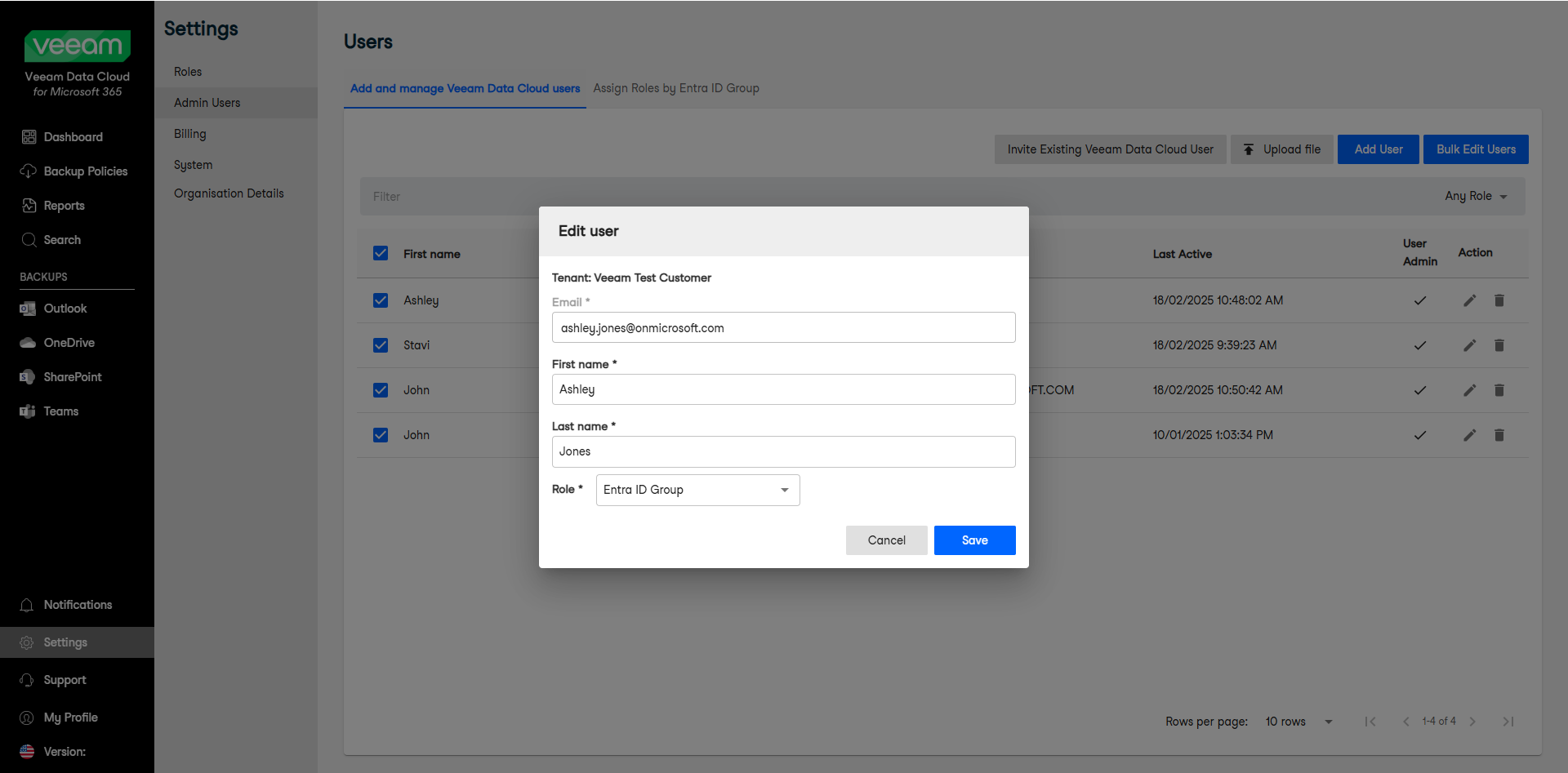Screen dimensions: 1568x773
Task: Click the Notifications bell icon
Action: pyautogui.click(x=27, y=605)
